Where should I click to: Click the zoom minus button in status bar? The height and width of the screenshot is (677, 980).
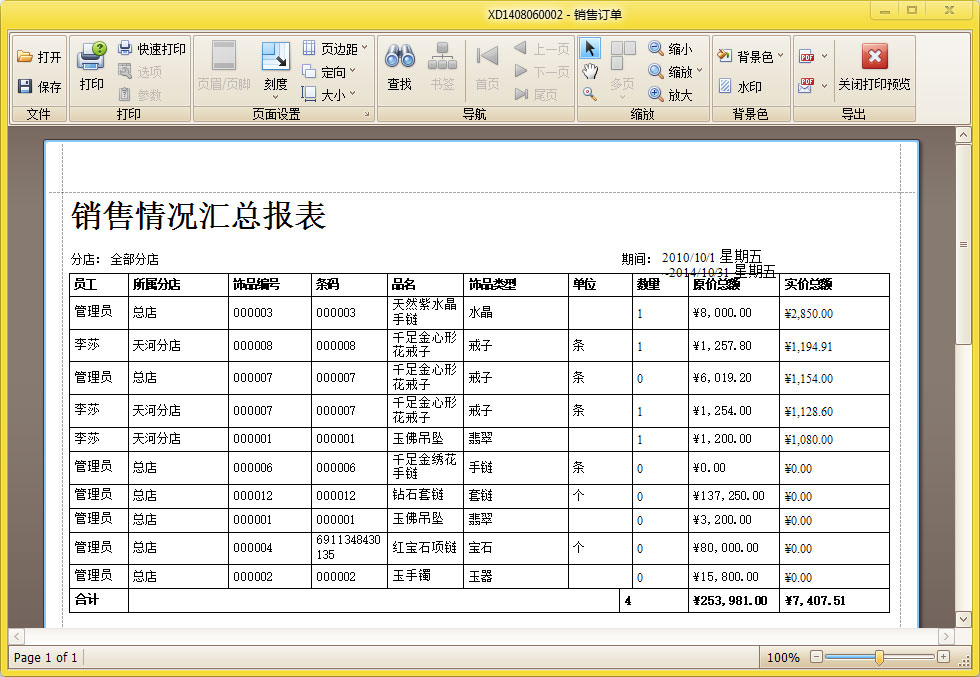(x=816, y=656)
